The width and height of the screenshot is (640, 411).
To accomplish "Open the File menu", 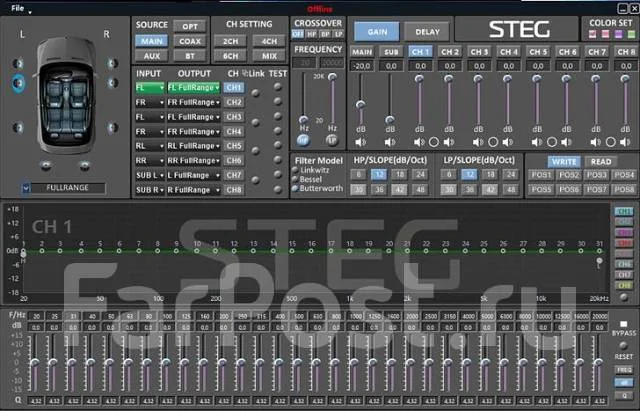I will coord(18,8).
